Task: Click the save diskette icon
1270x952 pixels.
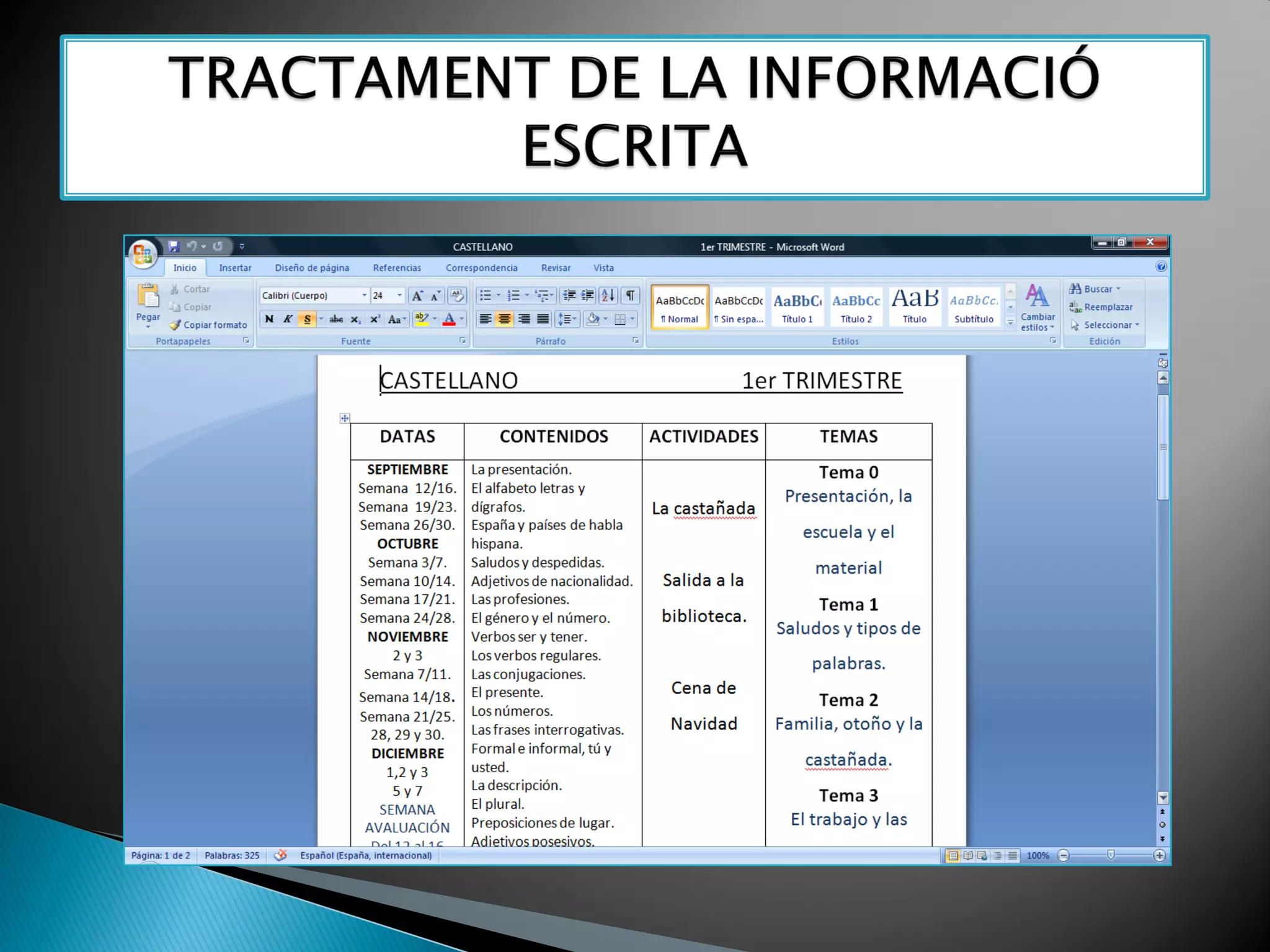Action: [x=173, y=247]
